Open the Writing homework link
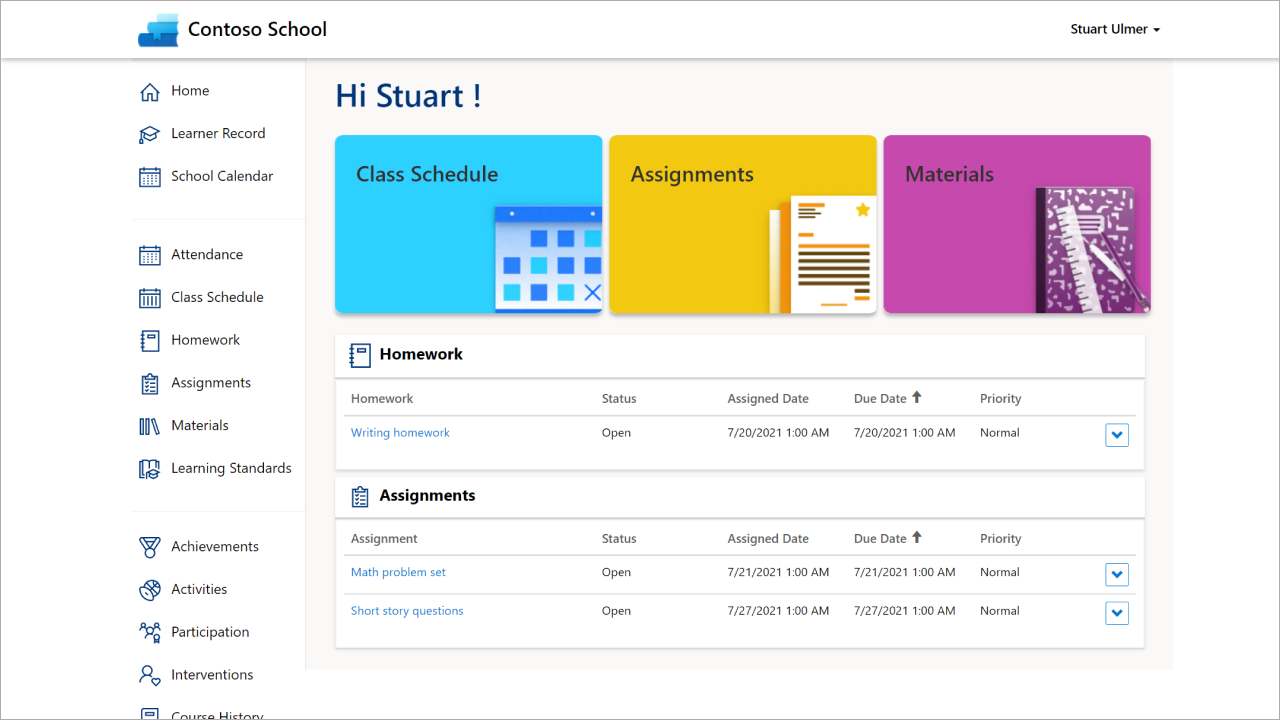This screenshot has height=720, width=1280. click(400, 432)
